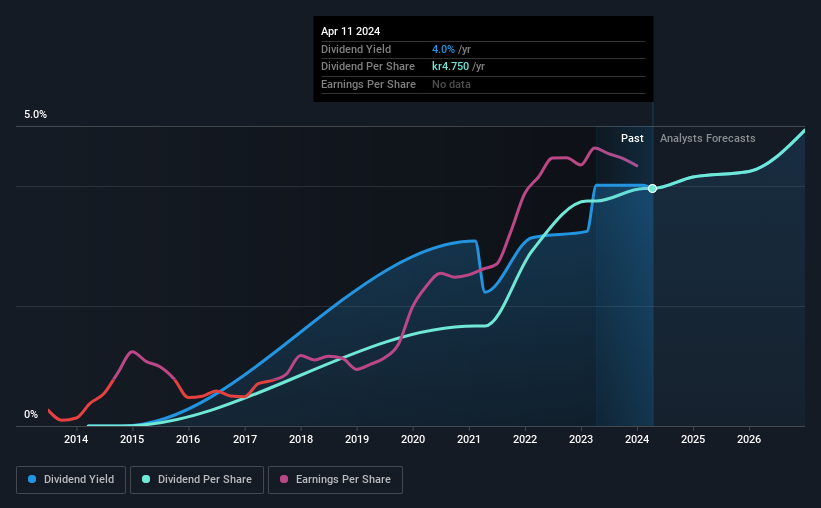
Task: Click the 2014 x-axis label
Action: coord(76,439)
